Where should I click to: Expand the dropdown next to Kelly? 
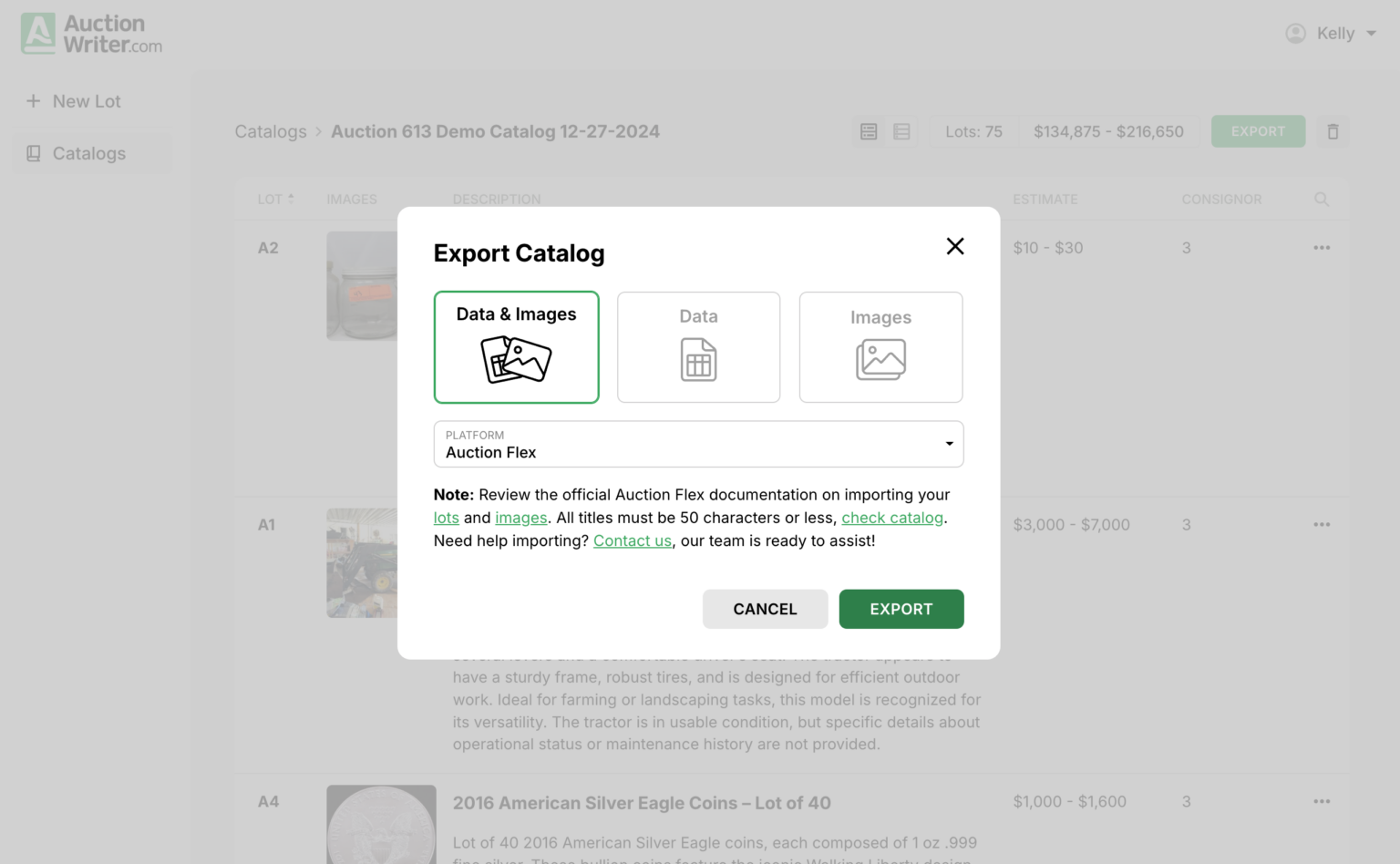coord(1373,33)
